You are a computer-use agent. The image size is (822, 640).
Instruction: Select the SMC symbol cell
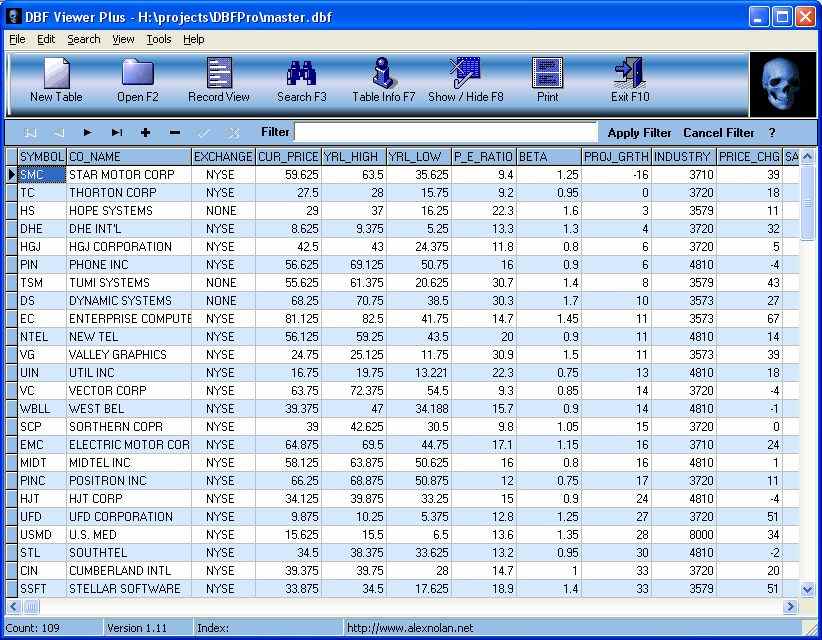[42, 175]
